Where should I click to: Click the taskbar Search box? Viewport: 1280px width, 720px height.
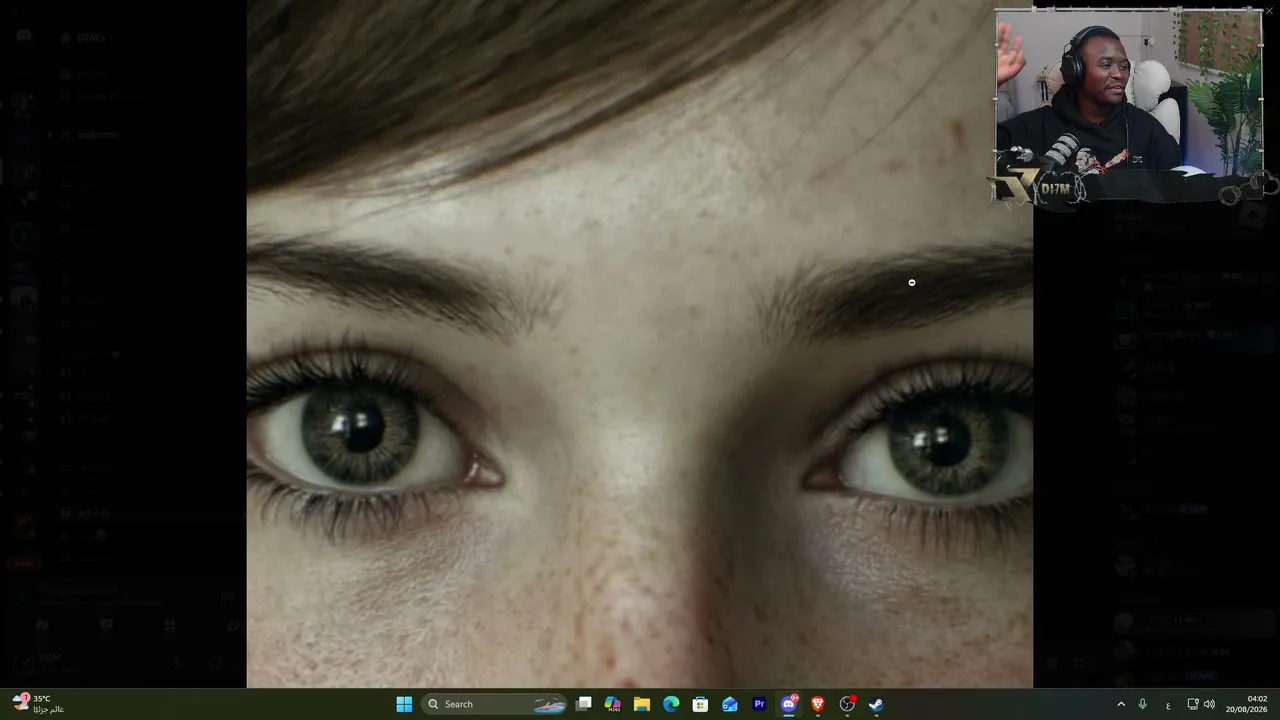pos(496,704)
